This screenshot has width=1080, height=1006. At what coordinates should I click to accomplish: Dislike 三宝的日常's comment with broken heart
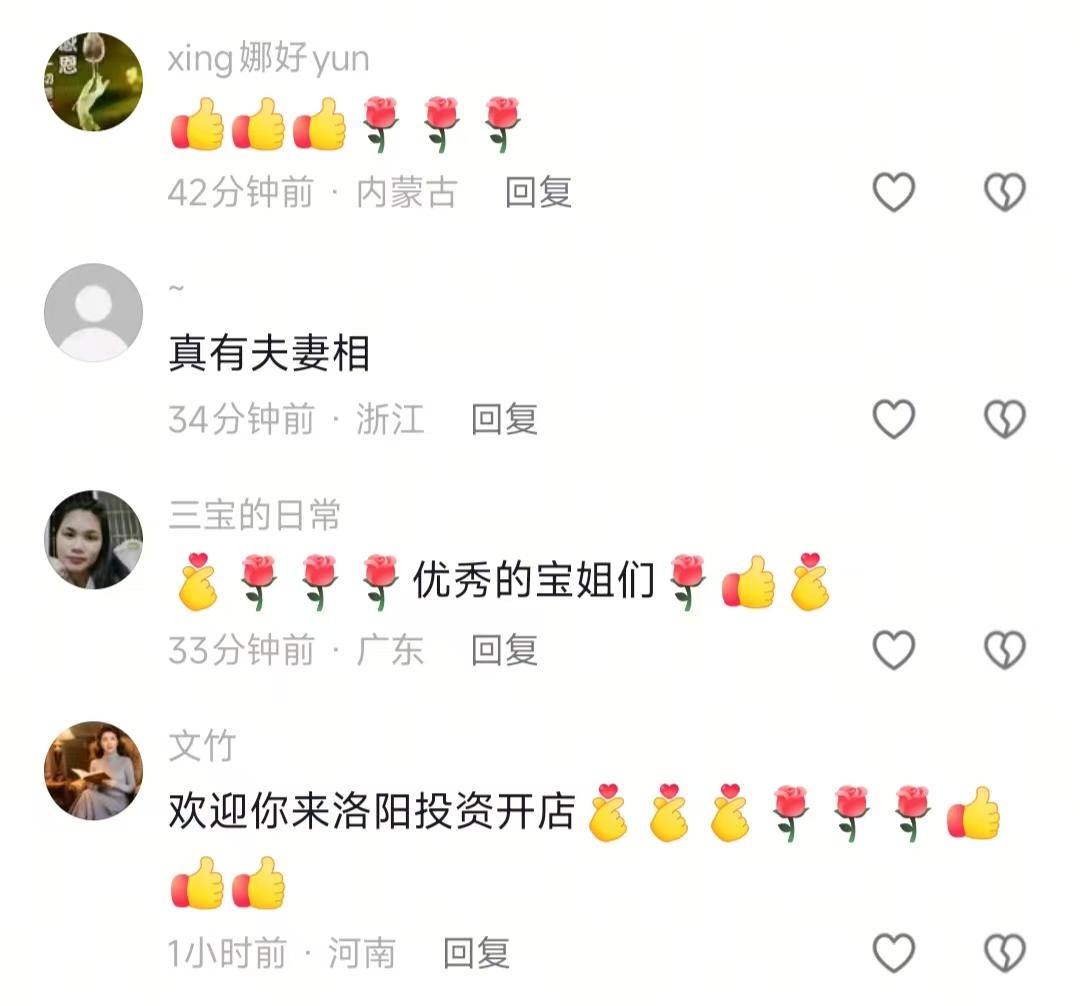point(1005,650)
